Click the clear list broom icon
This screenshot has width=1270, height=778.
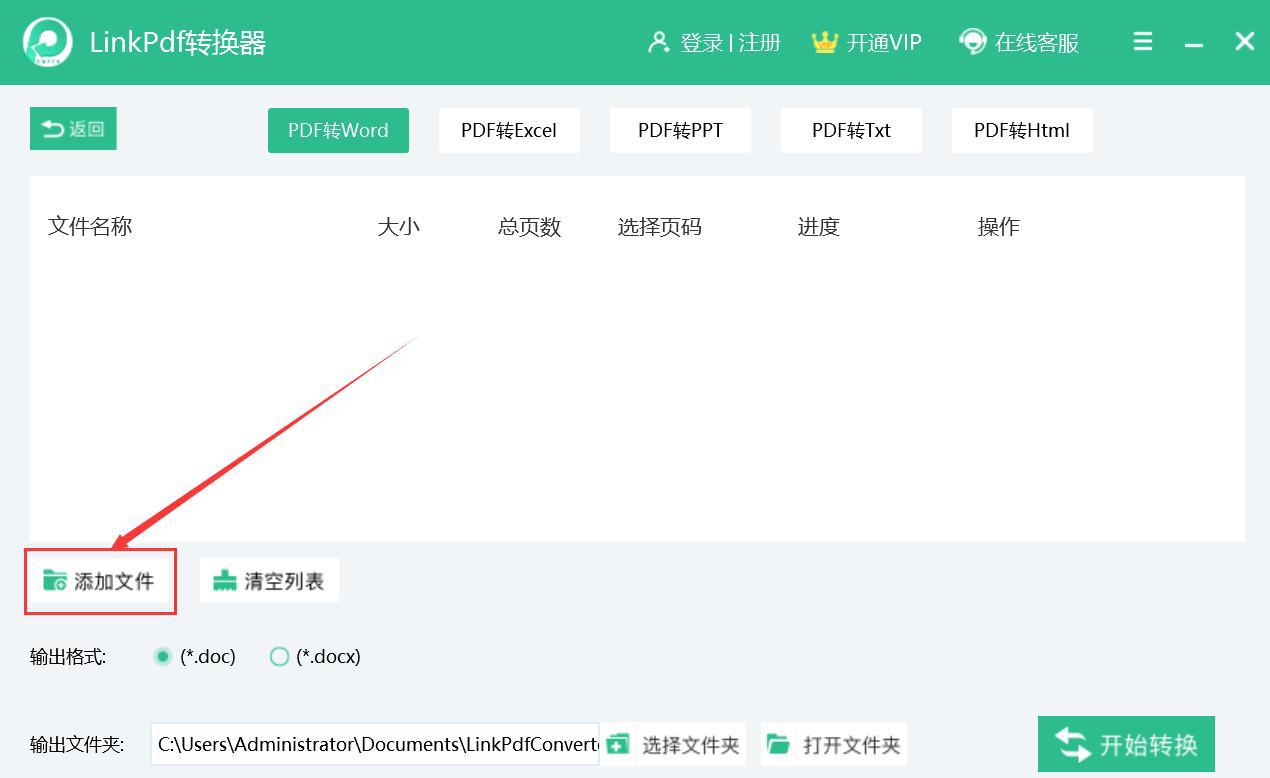(x=225, y=580)
